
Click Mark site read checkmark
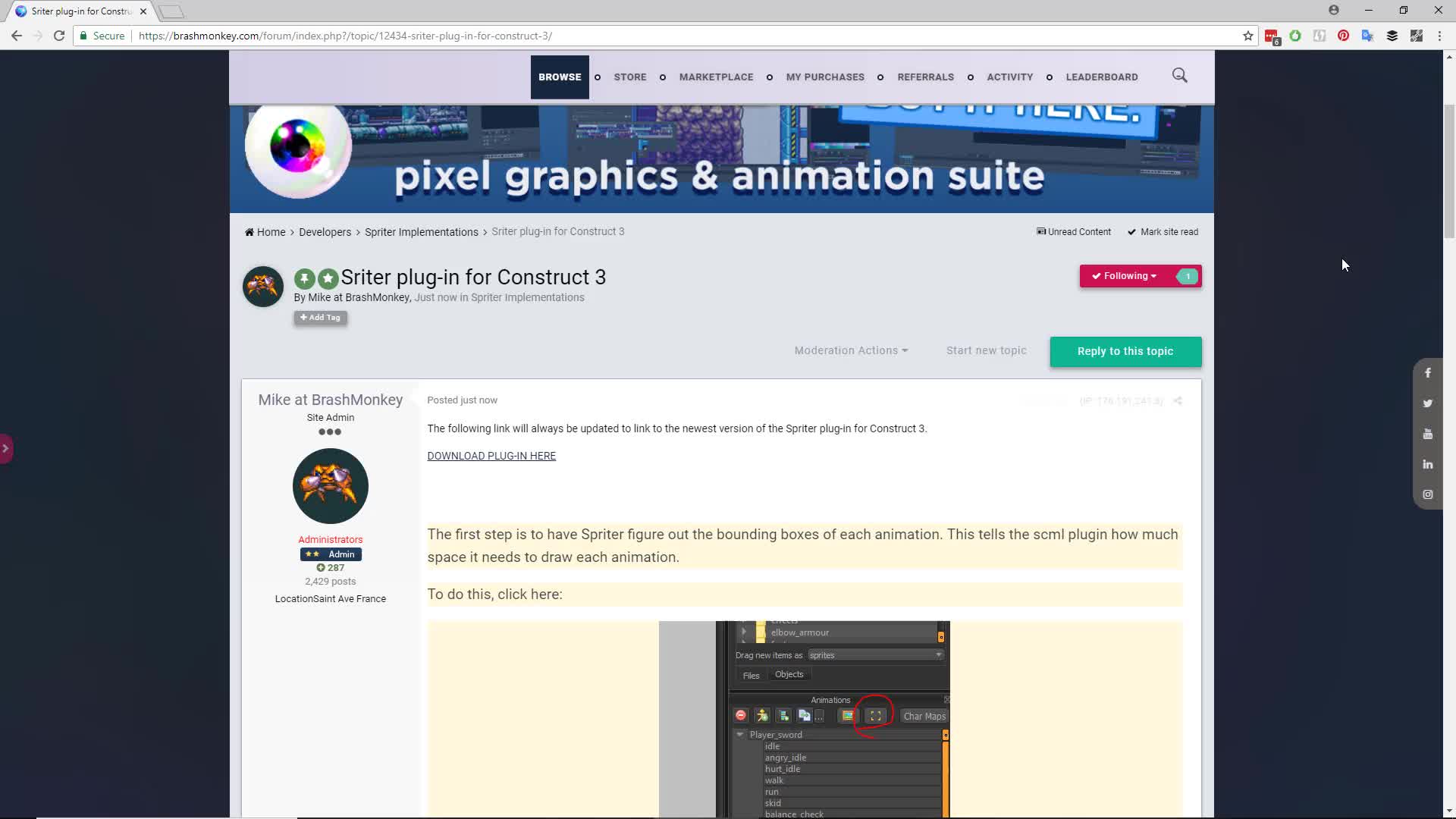[x=1131, y=232]
